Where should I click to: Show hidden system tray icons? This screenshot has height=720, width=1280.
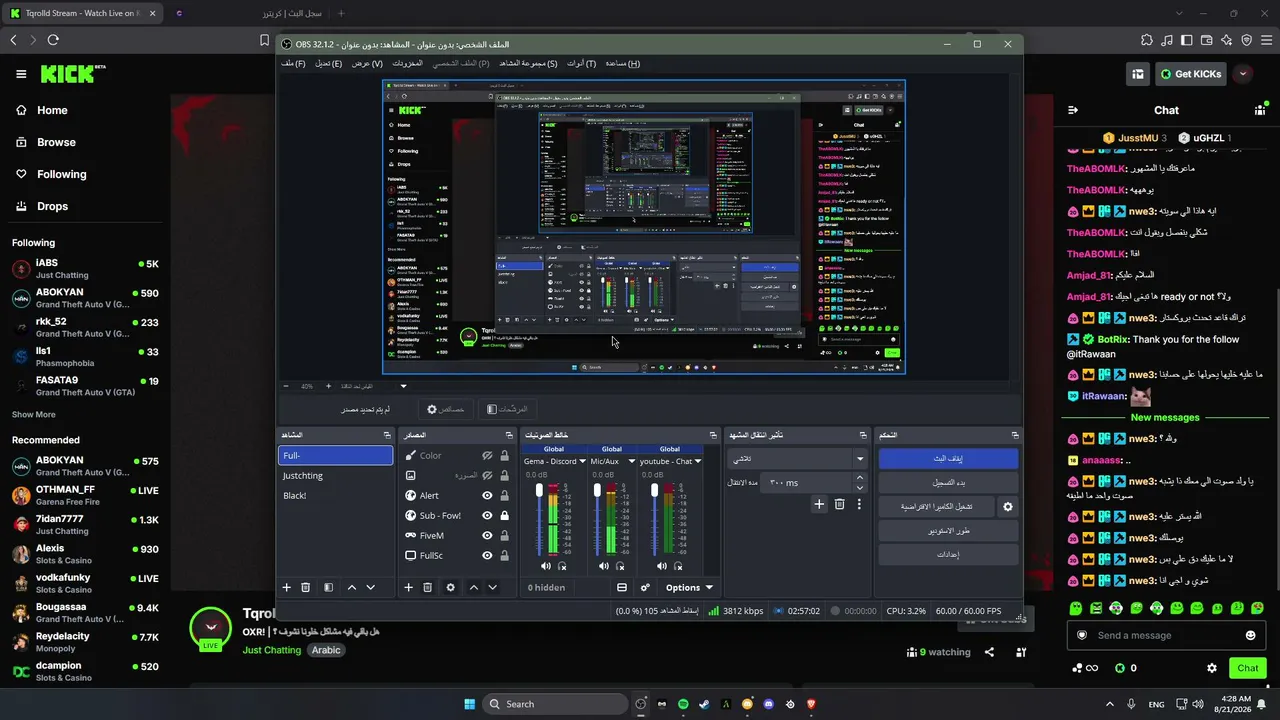pos(1109,704)
